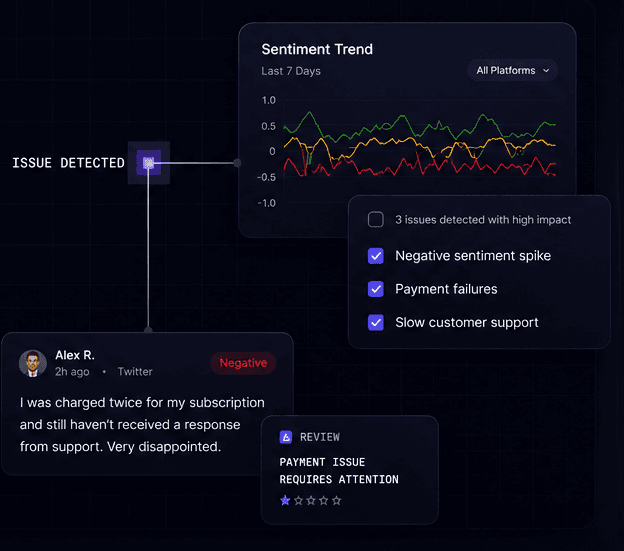Select the fifth star in rating

pos(337,500)
